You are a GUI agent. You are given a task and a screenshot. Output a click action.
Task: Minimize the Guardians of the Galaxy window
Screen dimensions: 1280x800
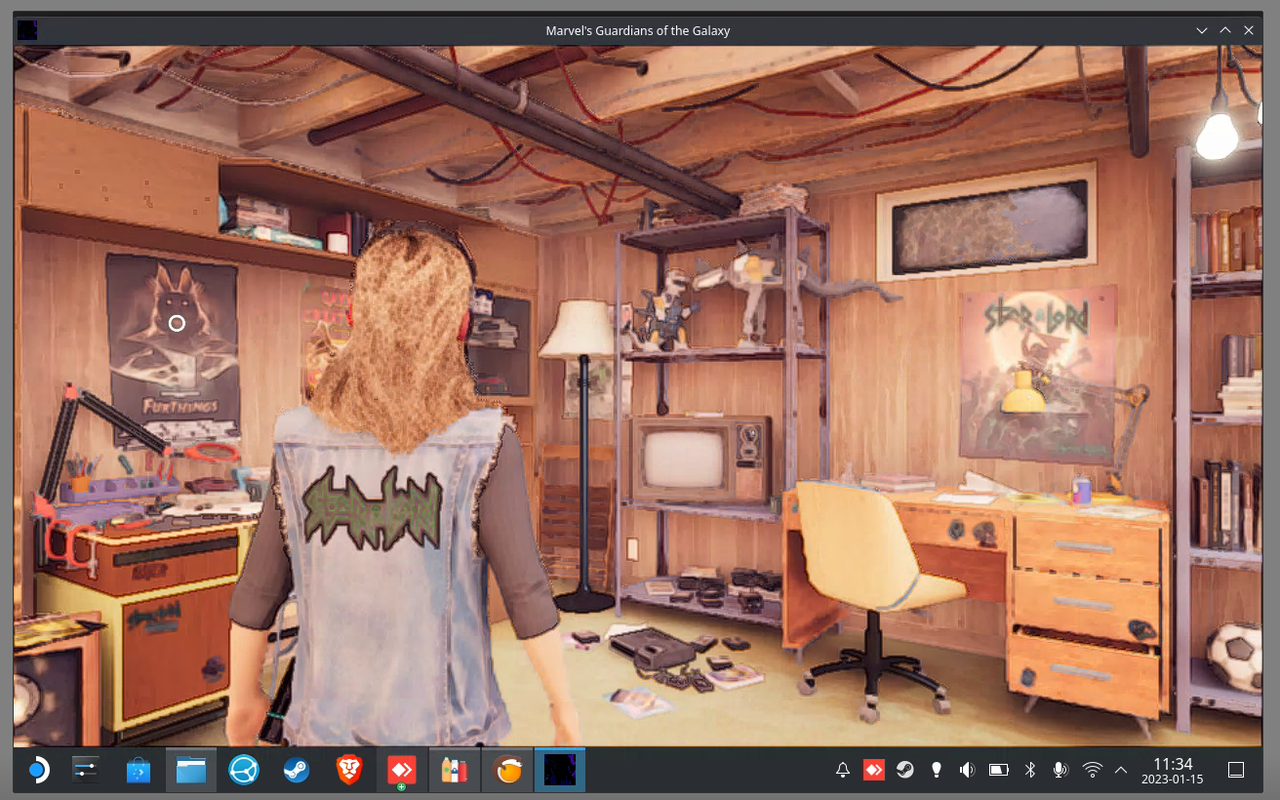coord(1202,30)
